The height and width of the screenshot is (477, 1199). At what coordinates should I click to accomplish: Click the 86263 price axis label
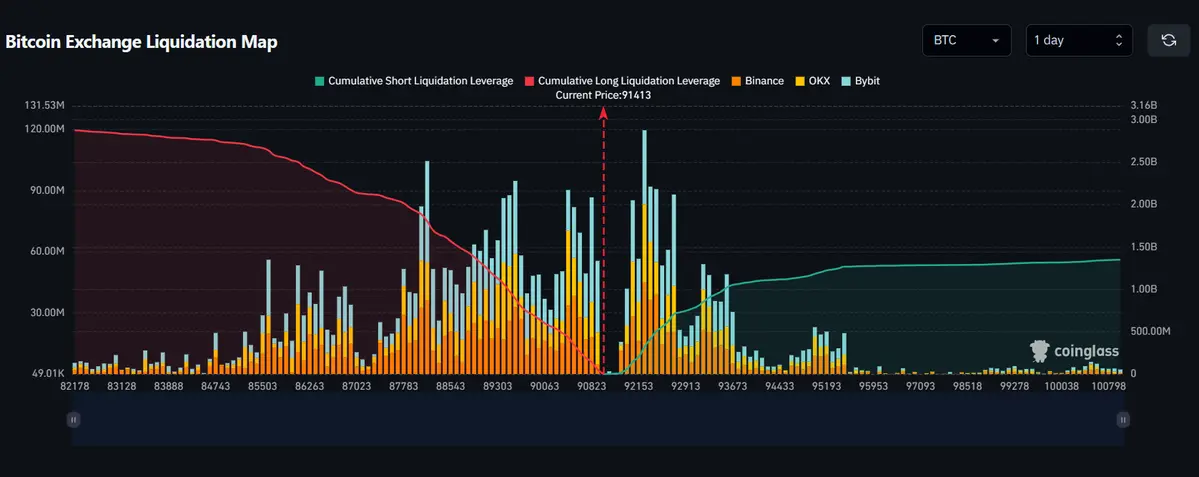(310, 387)
